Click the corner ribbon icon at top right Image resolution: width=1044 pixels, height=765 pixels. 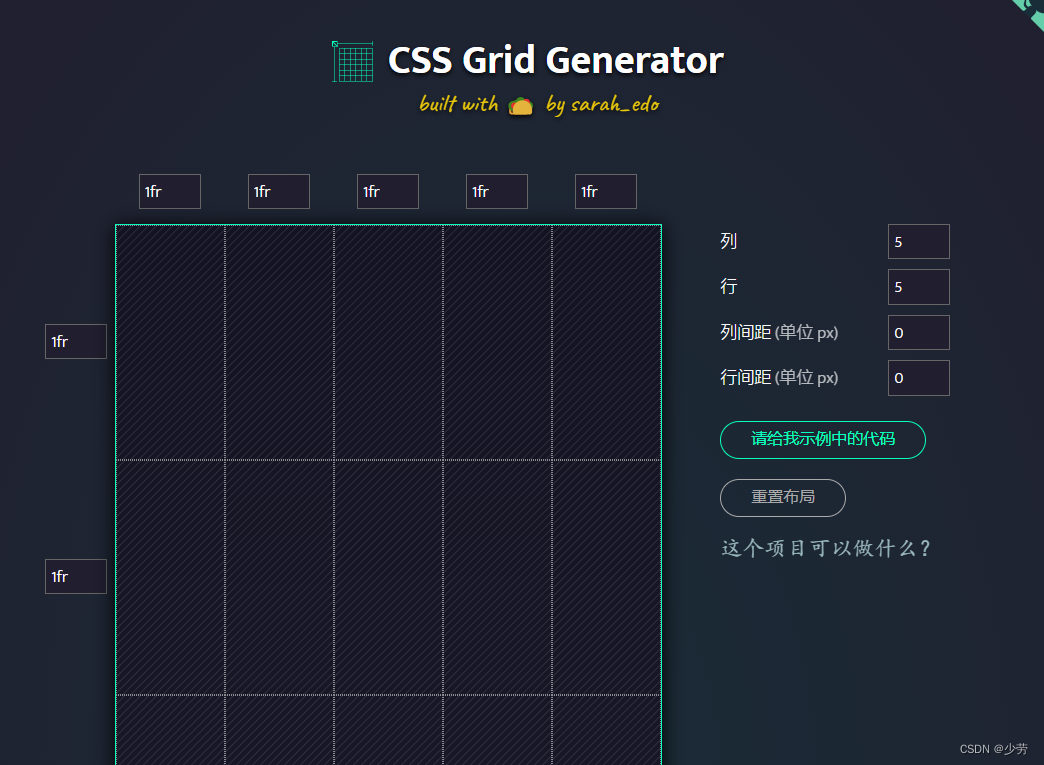click(1029, 13)
